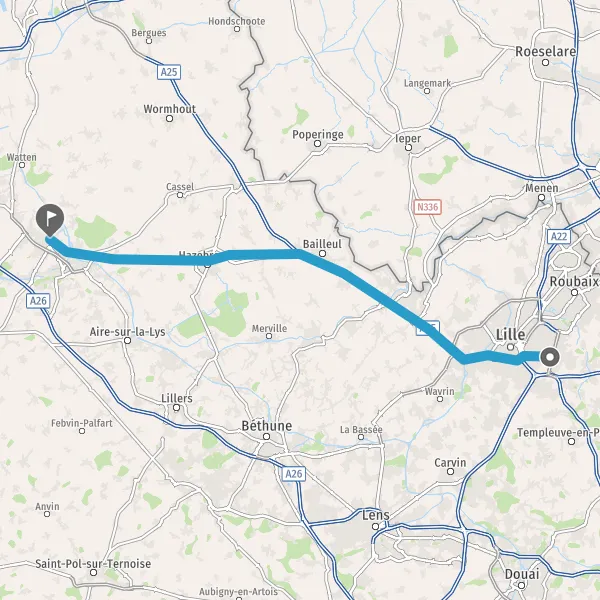Click the Lille city marker dot
Image resolution: width=600 pixels, height=600 pixels.
[x=510, y=347]
